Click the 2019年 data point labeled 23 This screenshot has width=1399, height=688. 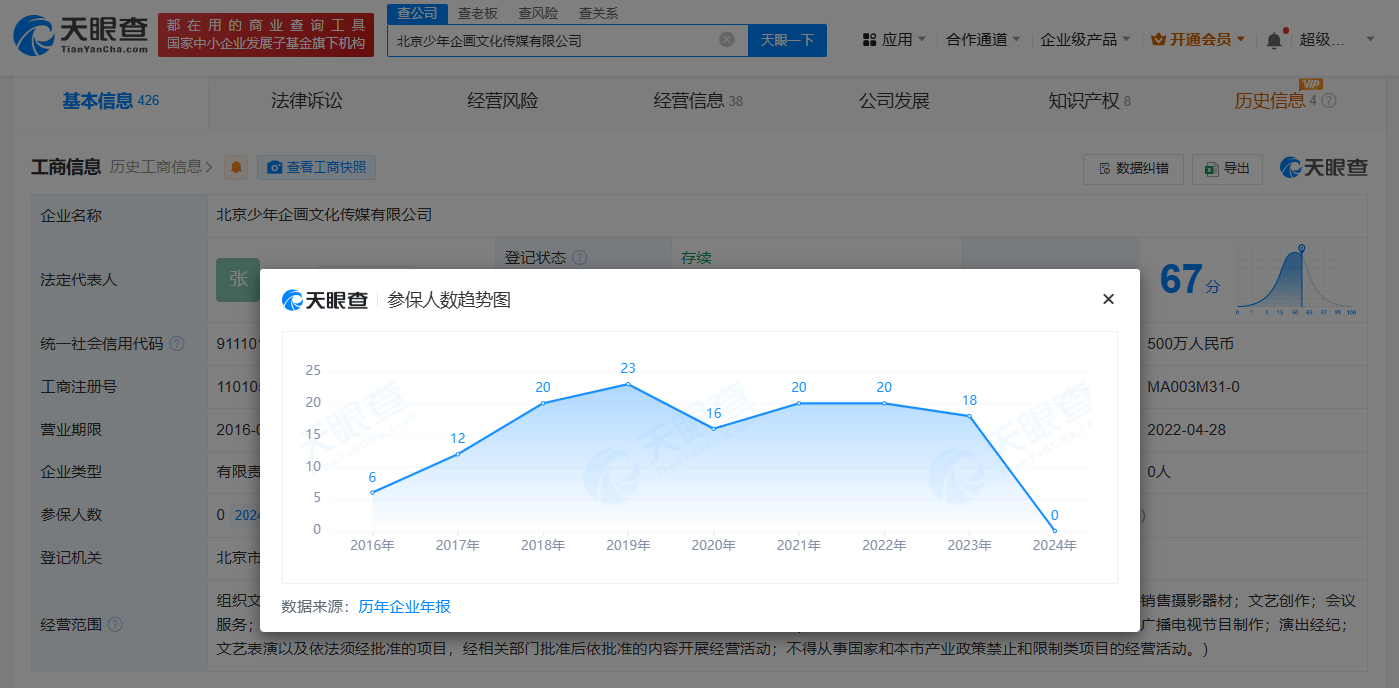pyautogui.click(x=628, y=384)
